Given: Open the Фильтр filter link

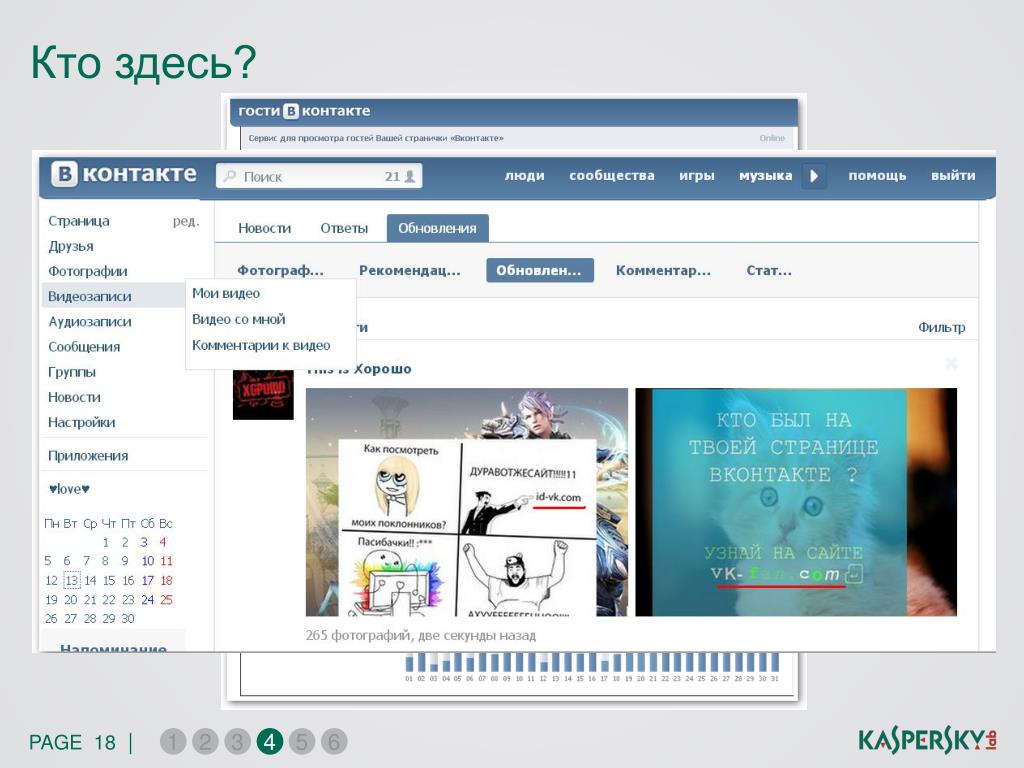Looking at the screenshot, I should pyautogui.click(x=941, y=327).
